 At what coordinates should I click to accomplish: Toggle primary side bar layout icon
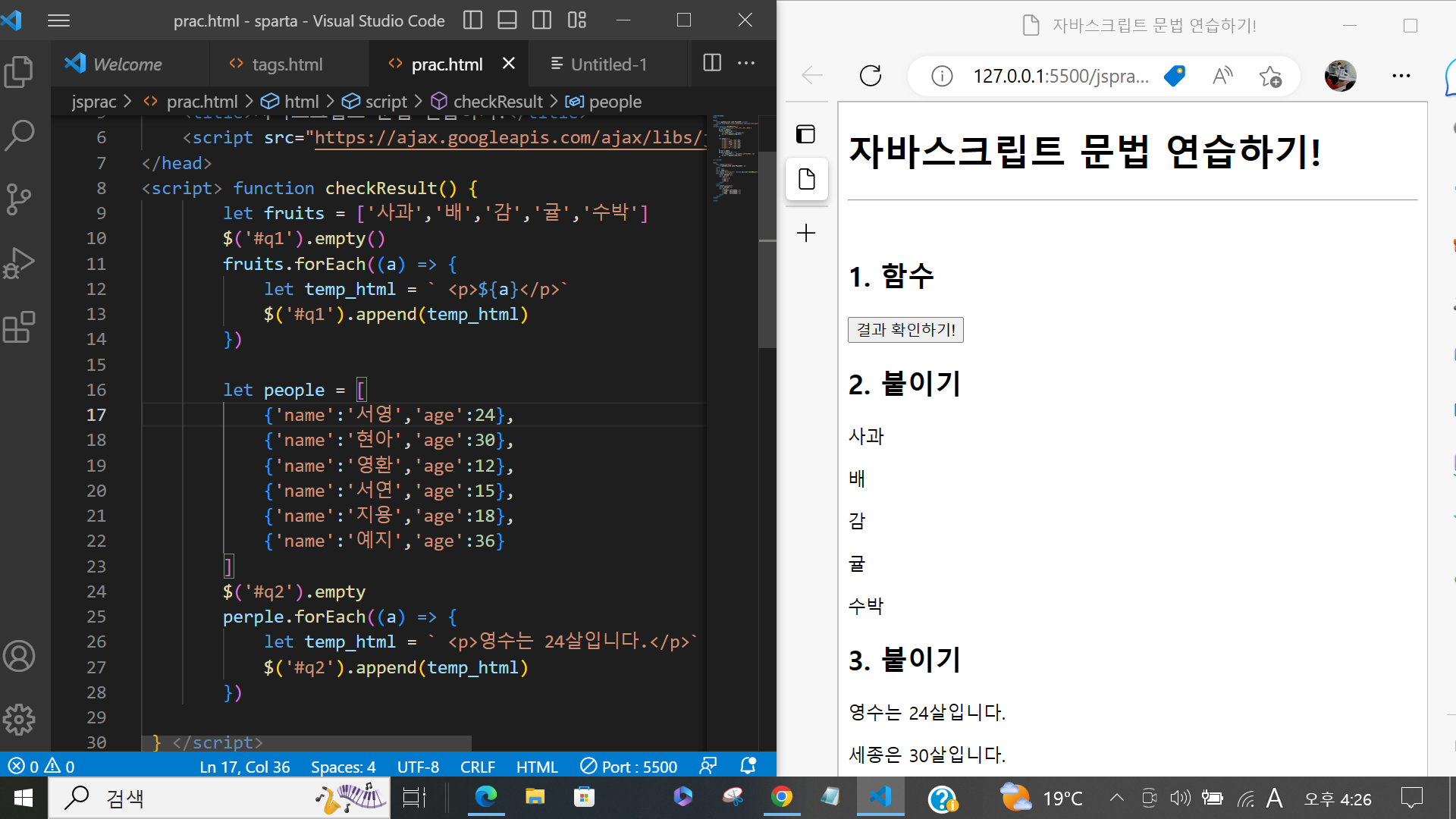coord(472,20)
